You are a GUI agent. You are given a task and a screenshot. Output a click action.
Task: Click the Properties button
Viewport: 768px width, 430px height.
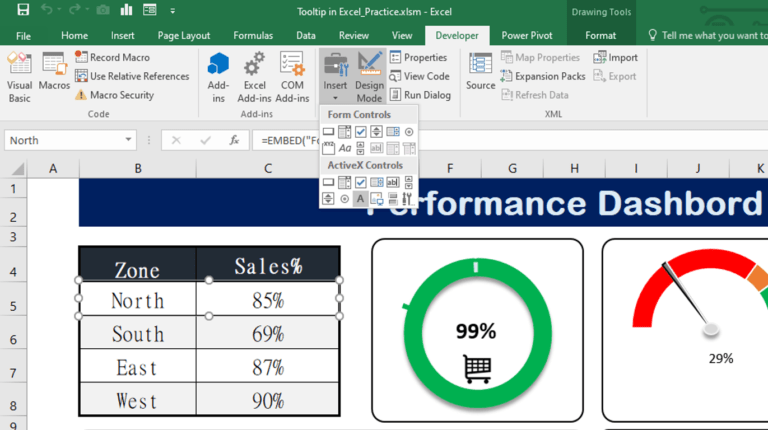point(419,57)
